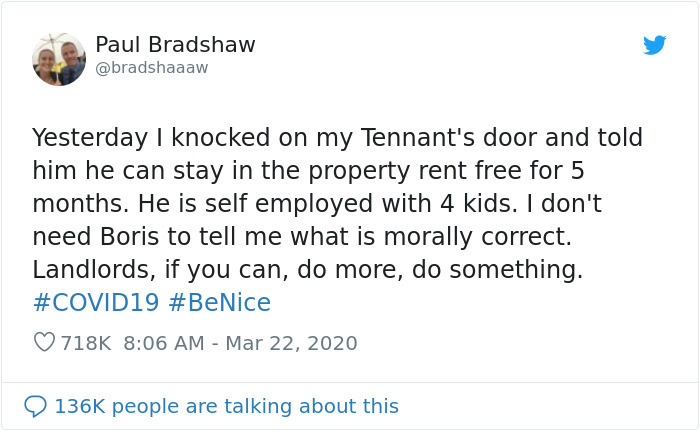Image resolution: width=700 pixels, height=431 pixels.
Task: Click the 718K likes count
Action: click(85, 343)
